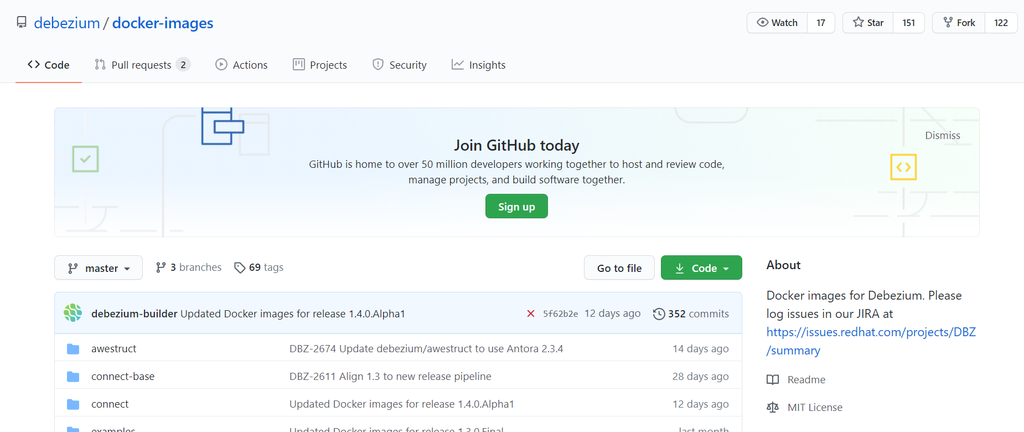The image size is (1024, 432).
Task: Star the docker-images repository
Action: pos(868,23)
